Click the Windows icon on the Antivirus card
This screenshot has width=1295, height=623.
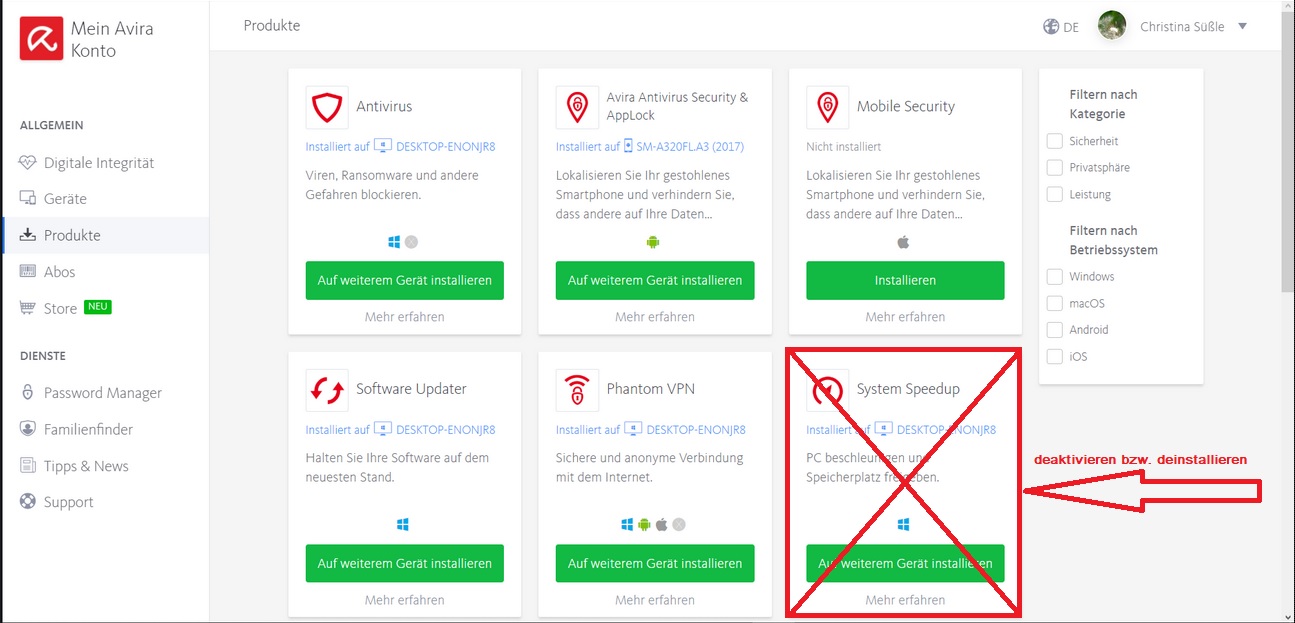395,241
